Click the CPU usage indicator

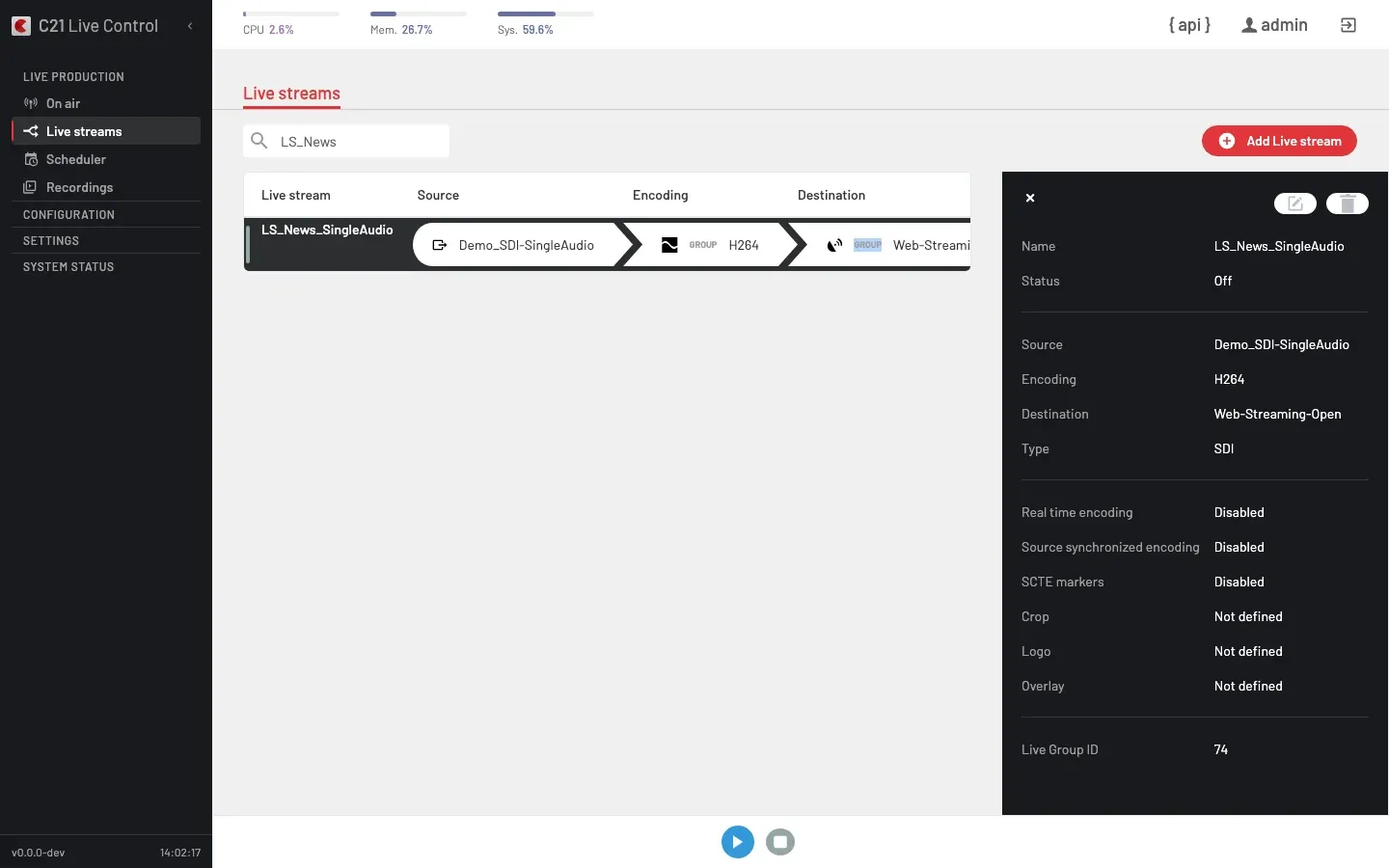(290, 23)
